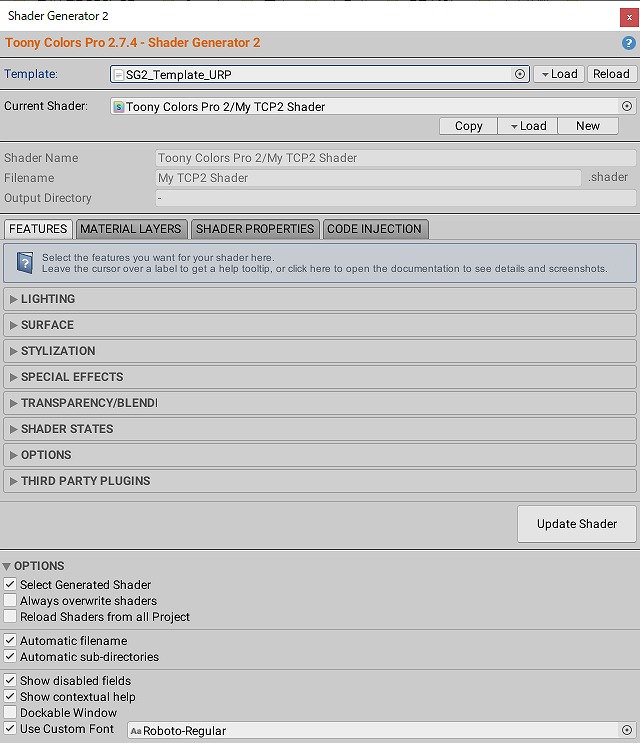This screenshot has height=743, width=640.
Task: Expand the TRANSPARENCY/BLENDING section
Action: 320,403
